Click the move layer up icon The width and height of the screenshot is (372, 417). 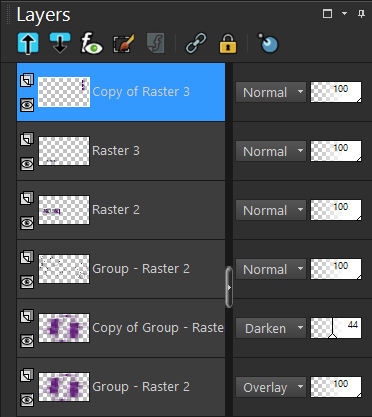28,43
